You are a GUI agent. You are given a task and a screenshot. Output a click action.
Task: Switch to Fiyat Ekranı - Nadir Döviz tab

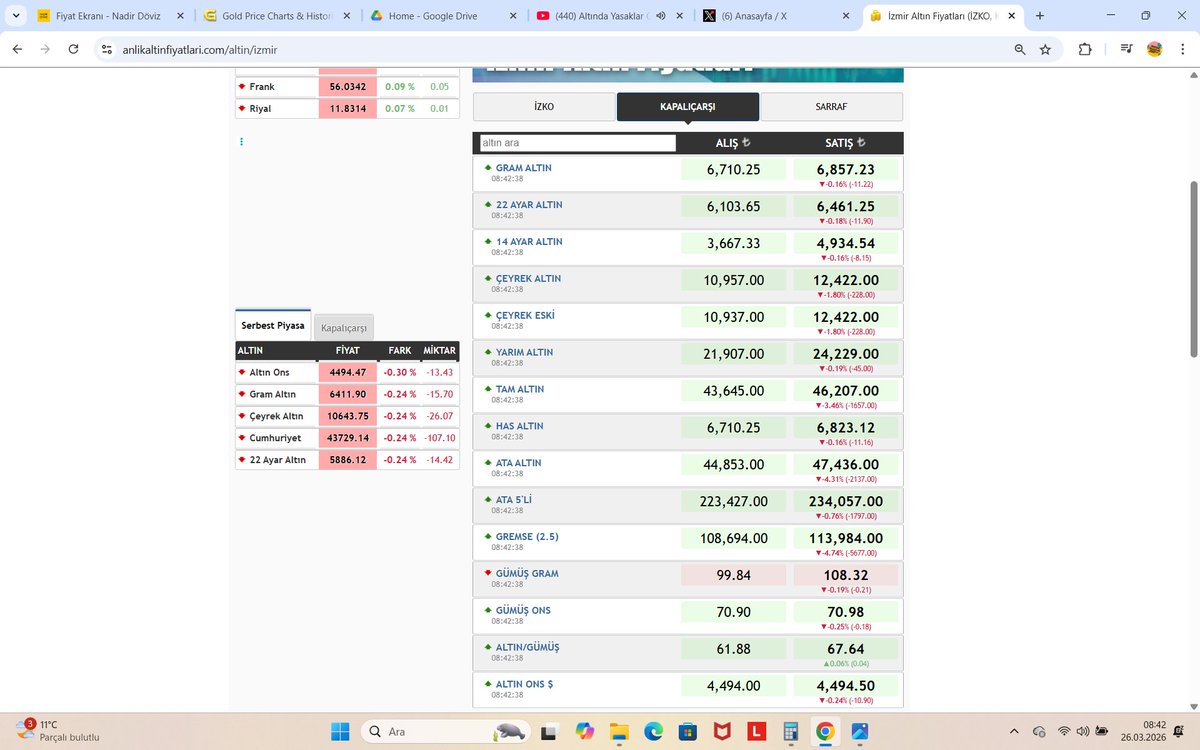pyautogui.click(x=108, y=16)
